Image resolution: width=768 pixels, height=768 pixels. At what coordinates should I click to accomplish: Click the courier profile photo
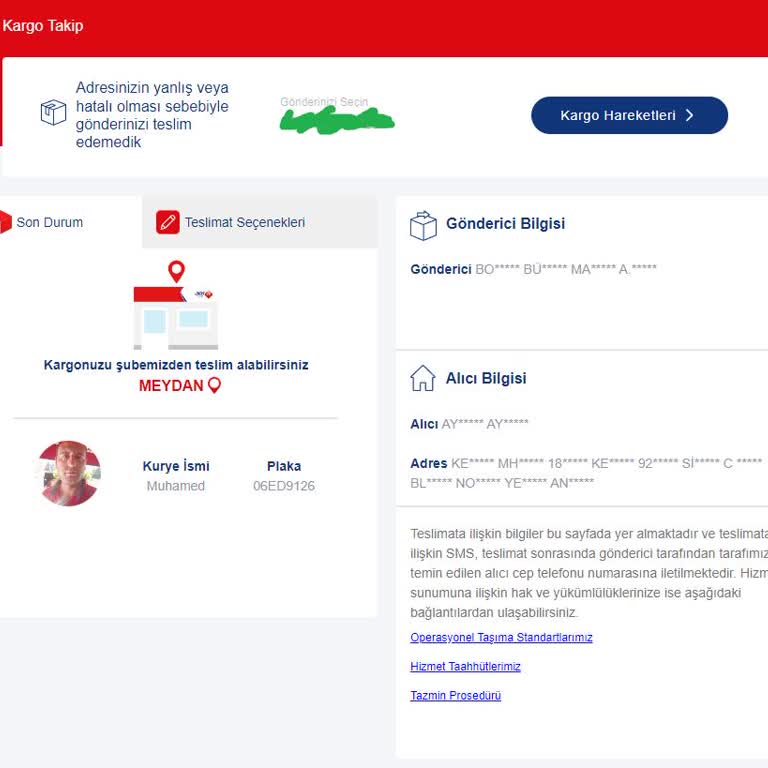[69, 473]
